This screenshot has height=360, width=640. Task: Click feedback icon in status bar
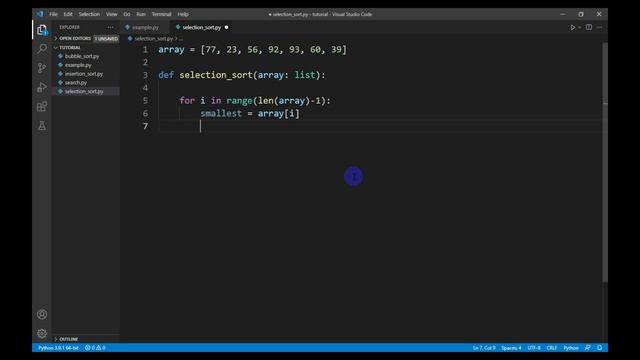(x=587, y=348)
